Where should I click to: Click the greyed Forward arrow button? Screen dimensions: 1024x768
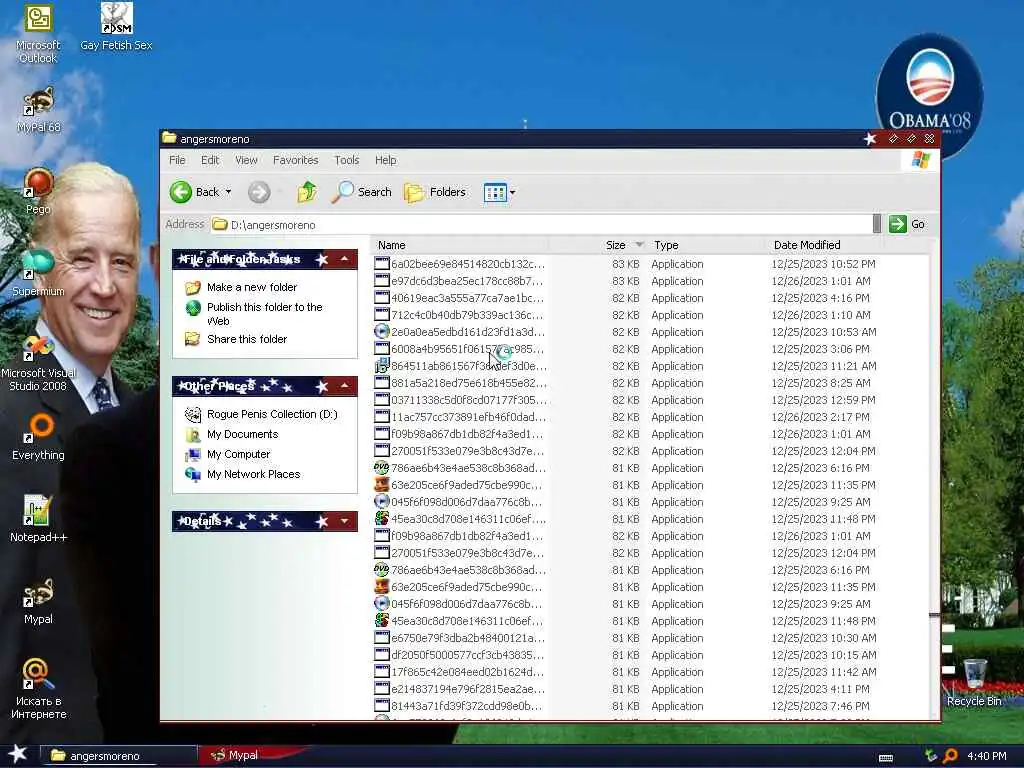click(259, 192)
